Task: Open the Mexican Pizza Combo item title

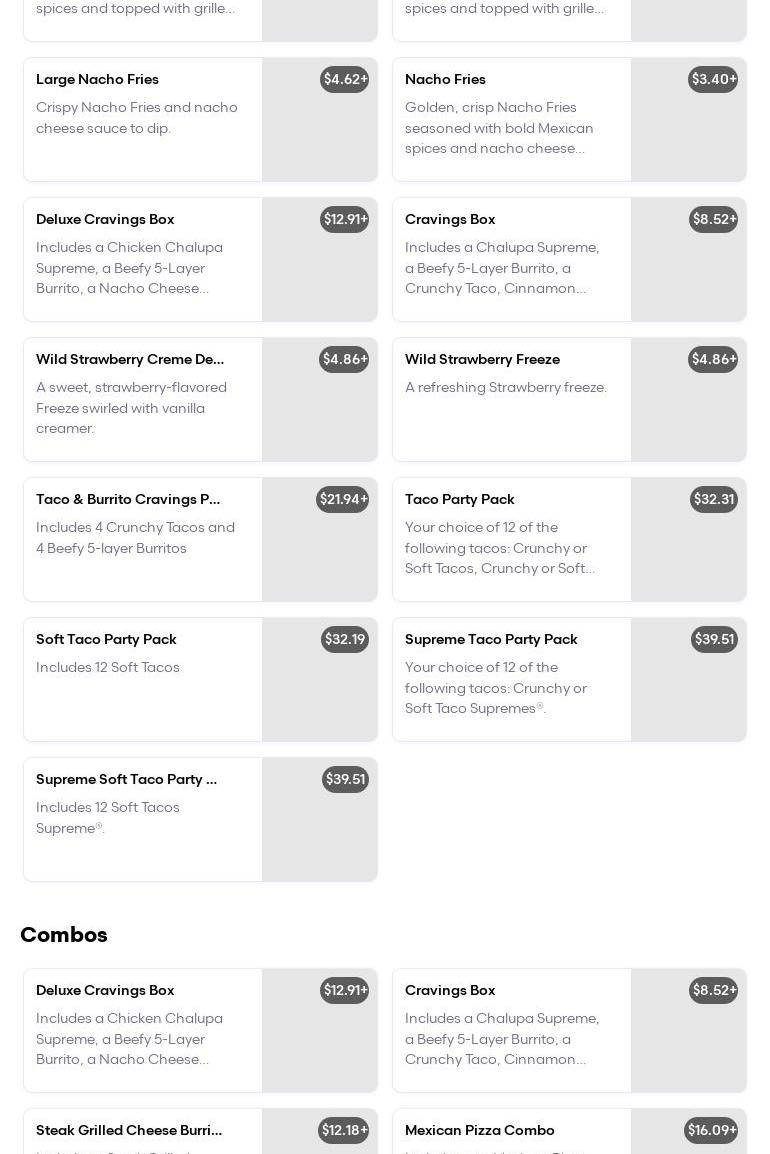Action: tap(479, 1130)
